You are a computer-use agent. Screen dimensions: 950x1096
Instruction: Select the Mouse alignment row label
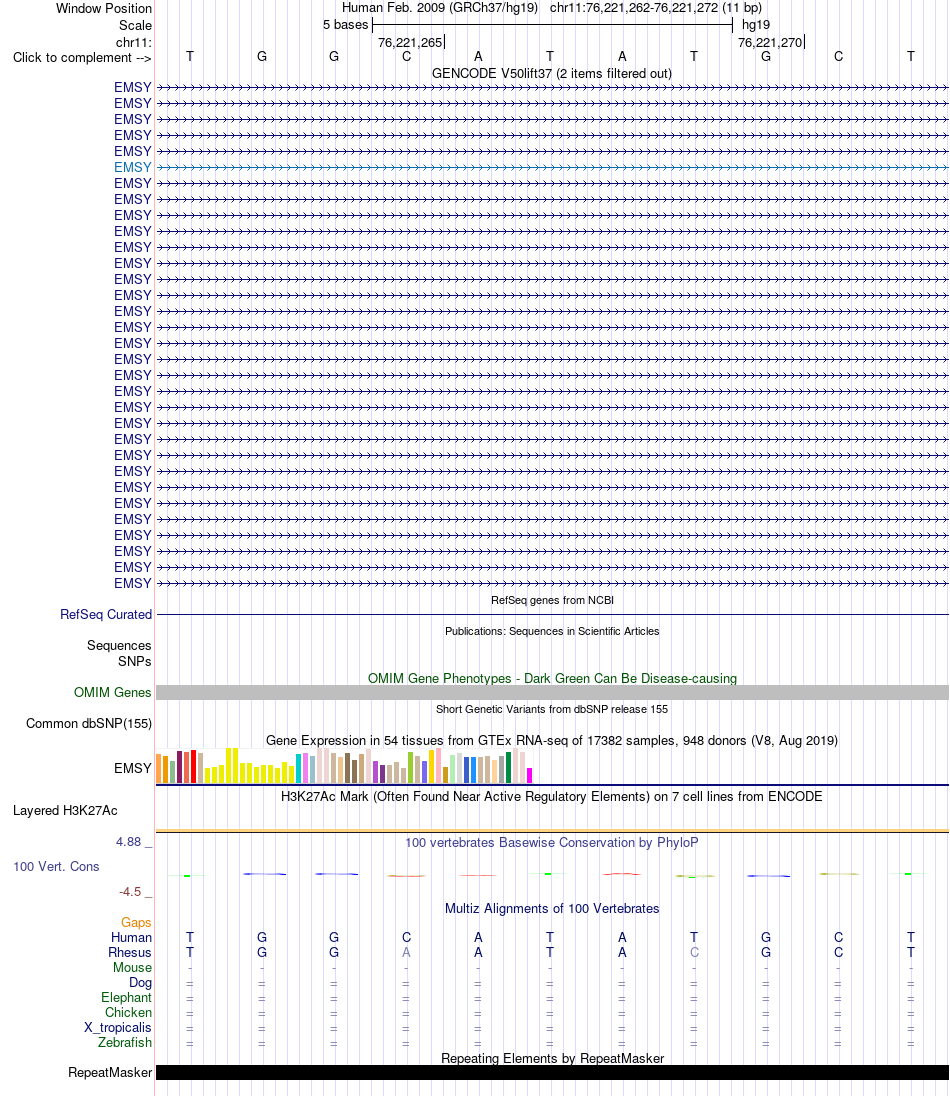(132, 967)
